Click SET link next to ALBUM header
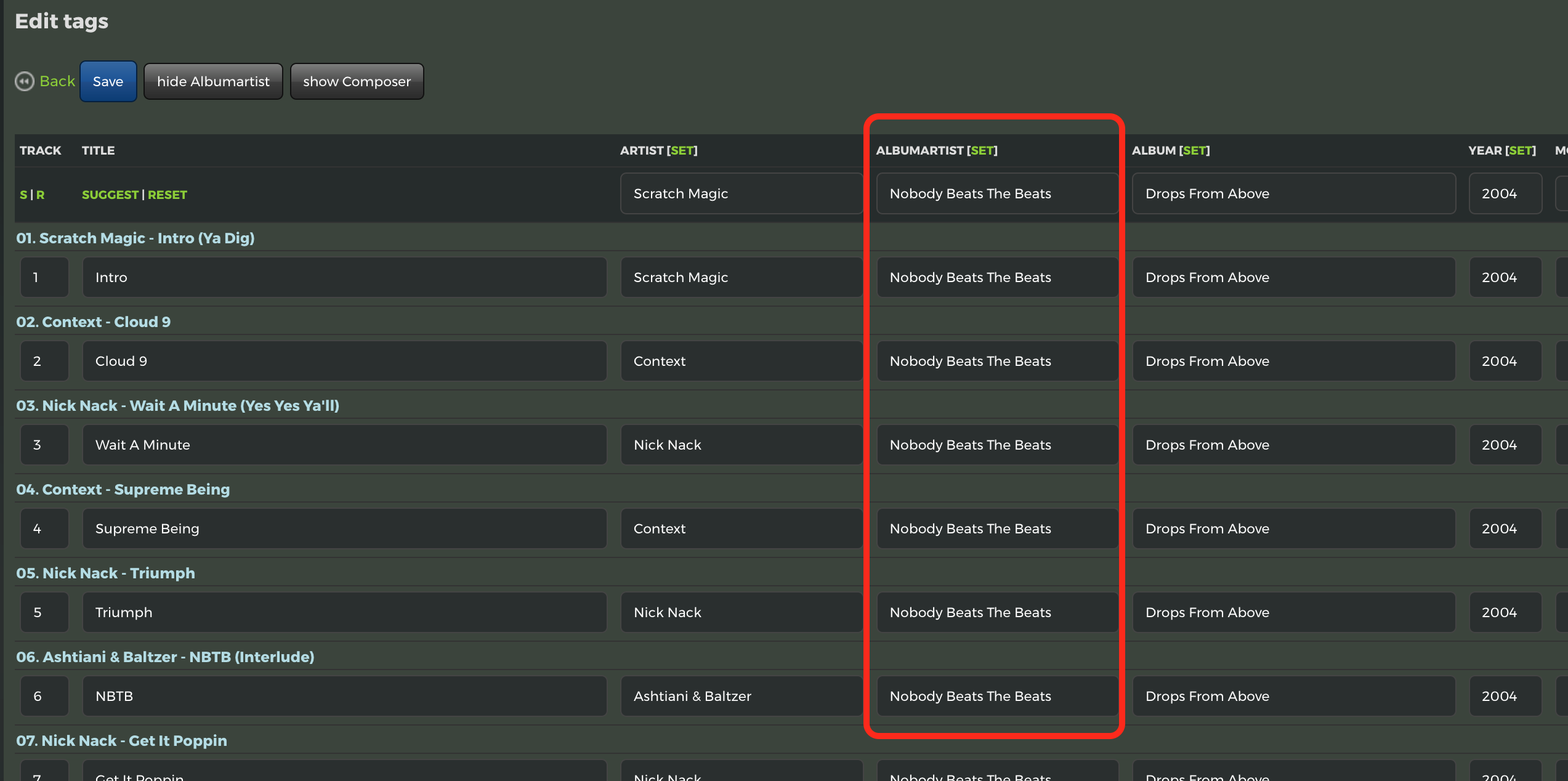The height and width of the screenshot is (781, 1568). 1194,150
